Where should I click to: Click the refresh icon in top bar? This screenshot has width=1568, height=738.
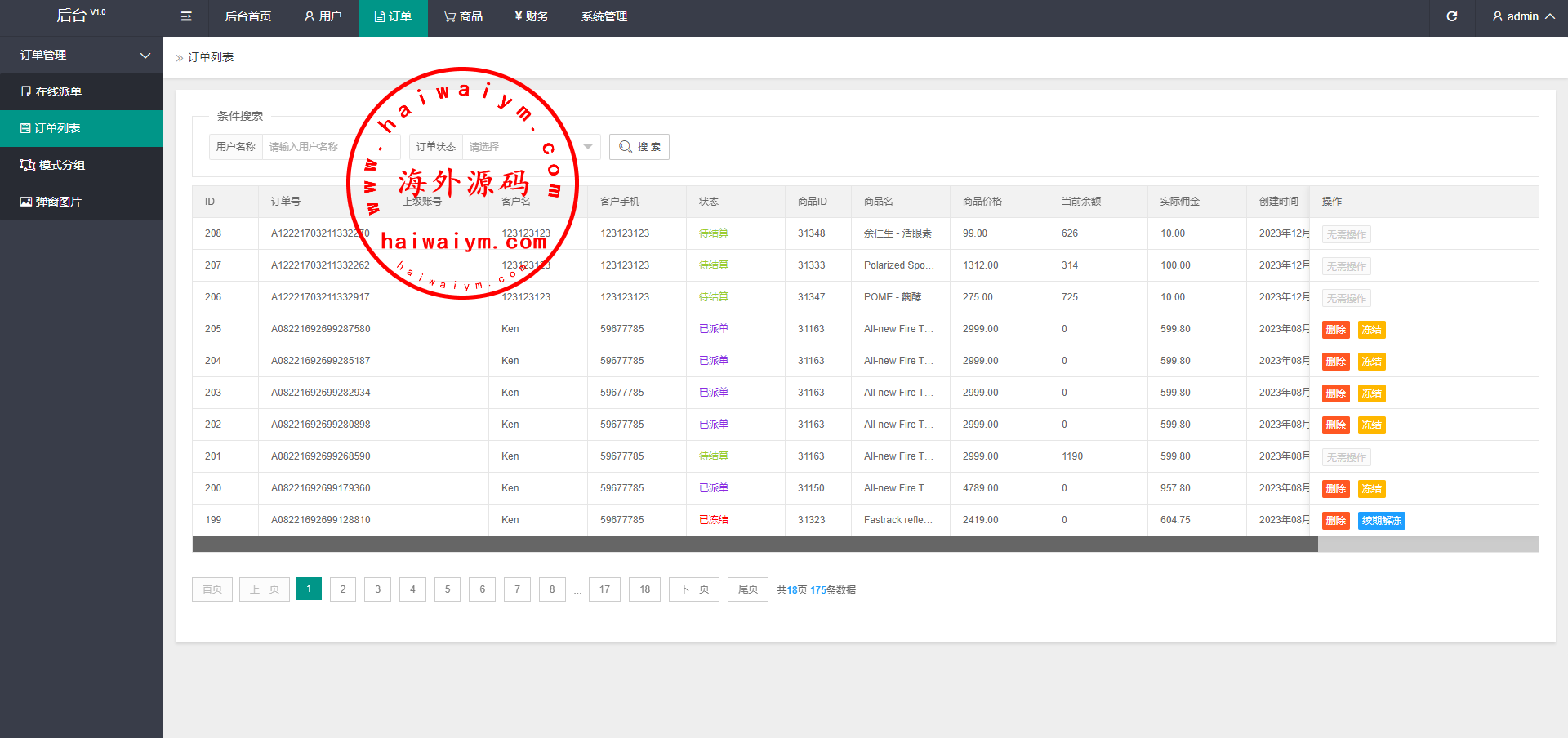1451,16
